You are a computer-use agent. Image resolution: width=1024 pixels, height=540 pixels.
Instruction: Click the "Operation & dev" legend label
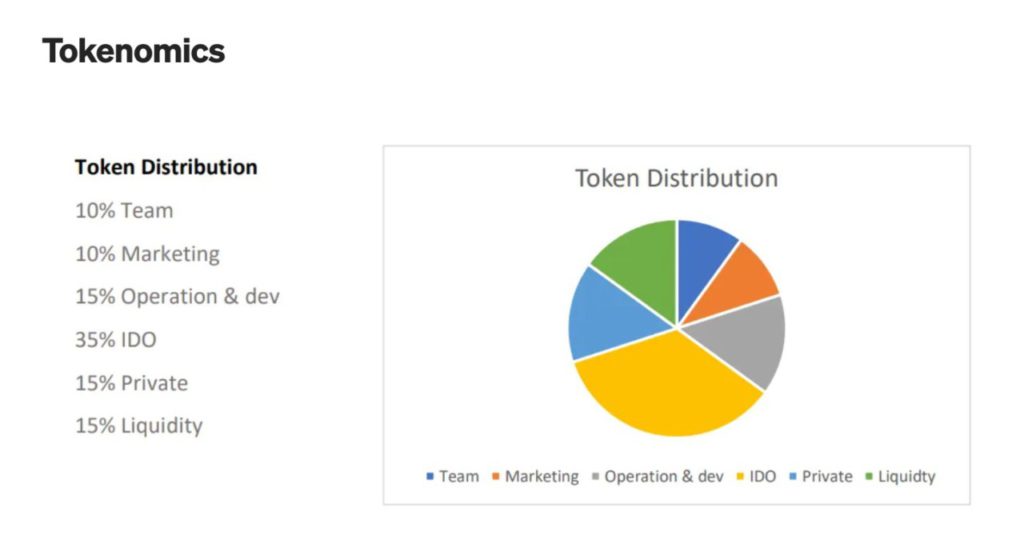[663, 477]
